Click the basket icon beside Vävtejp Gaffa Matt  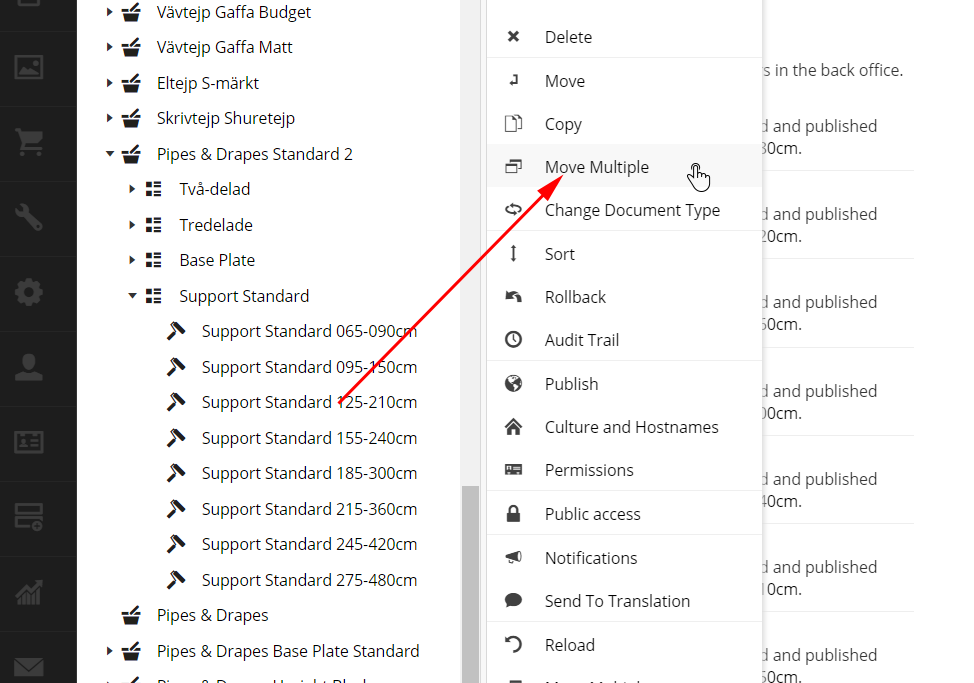[x=131, y=47]
